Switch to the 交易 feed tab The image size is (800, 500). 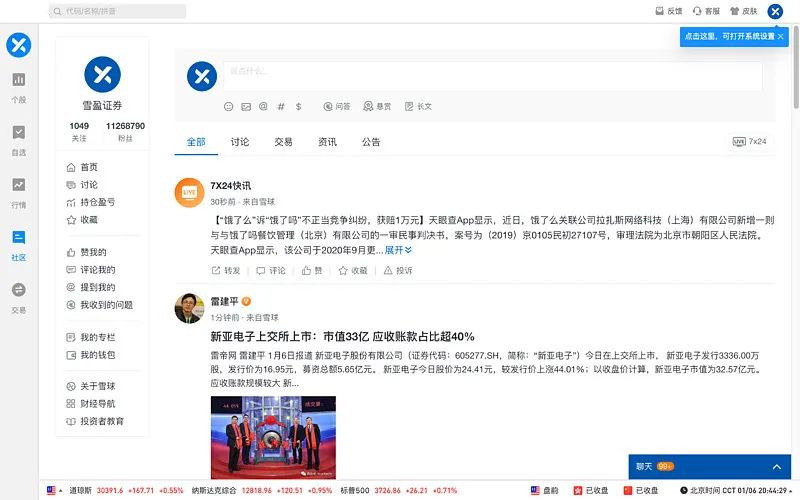(x=284, y=142)
